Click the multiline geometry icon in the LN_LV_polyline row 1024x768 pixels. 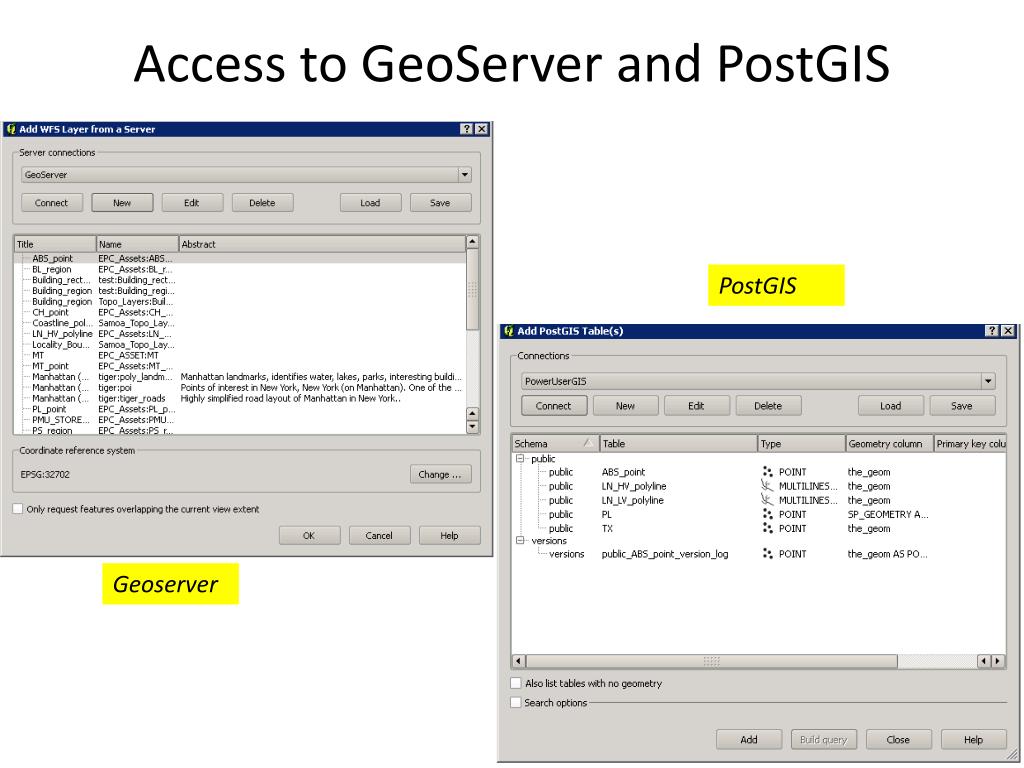point(767,500)
